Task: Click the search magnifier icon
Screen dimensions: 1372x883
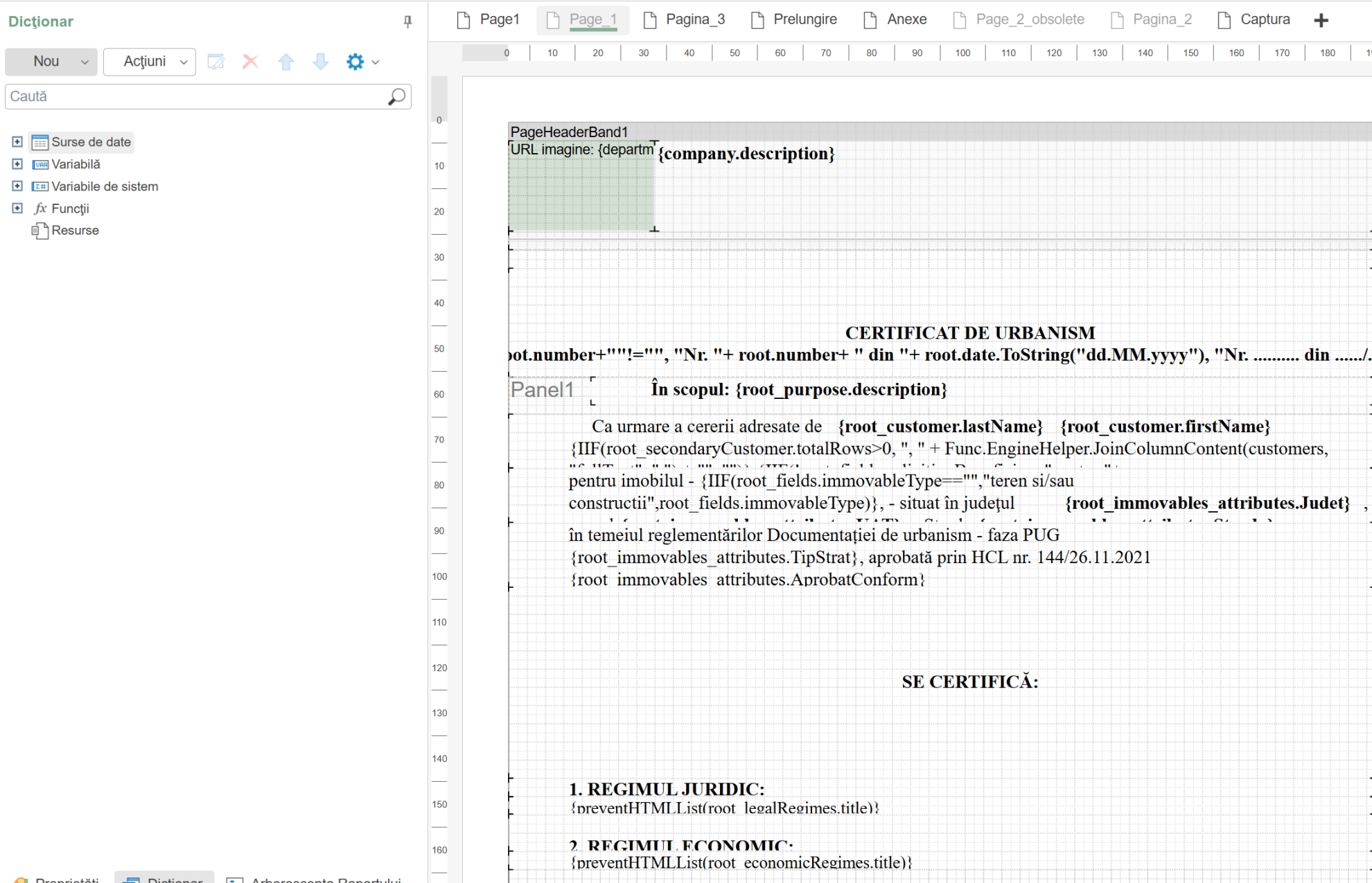Action: click(x=396, y=96)
